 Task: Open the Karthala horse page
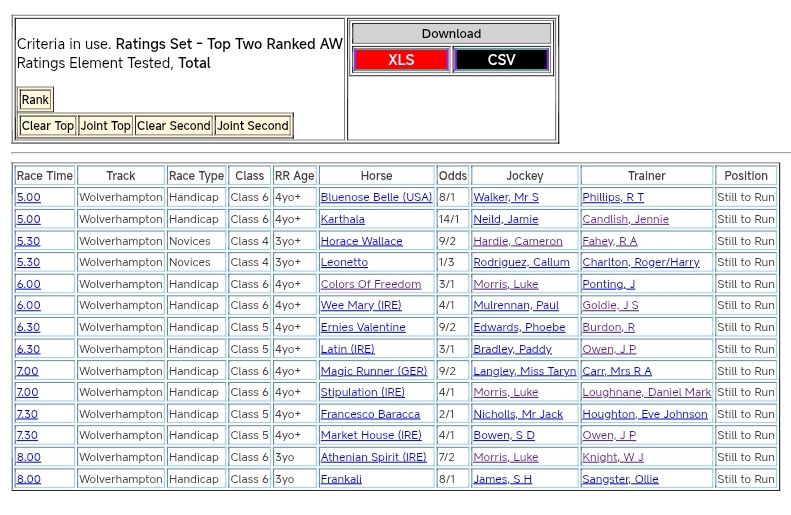(342, 219)
